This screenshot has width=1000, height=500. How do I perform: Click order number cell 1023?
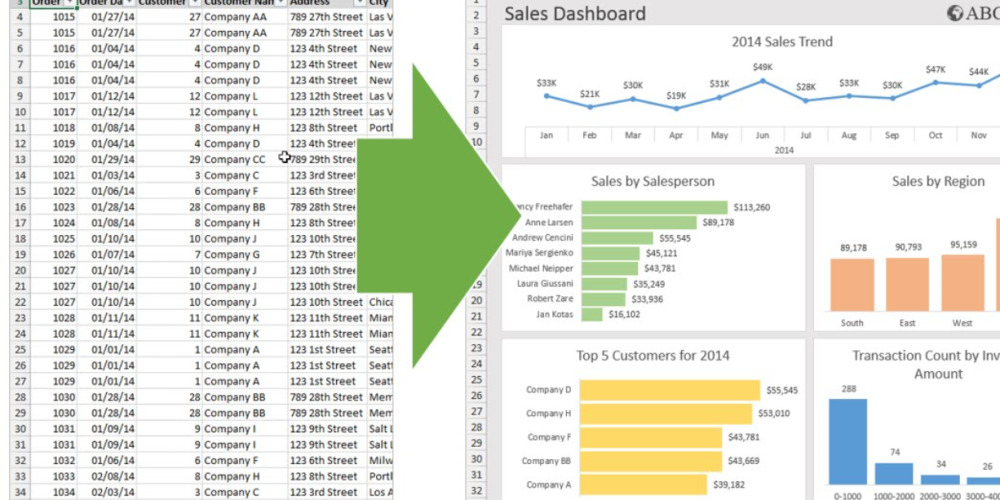62,207
